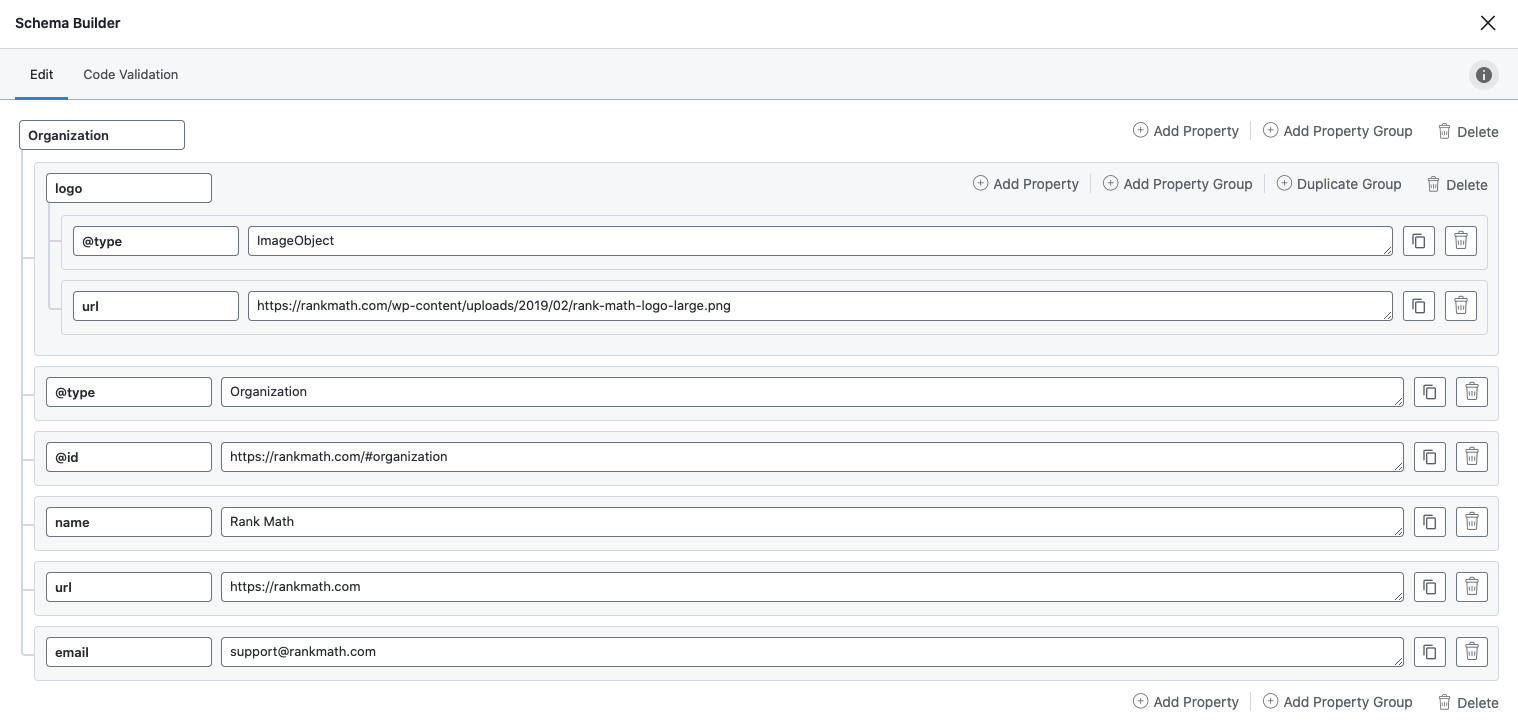Viewport: 1518px width, 725px height.
Task: Edit the @type key of Organization value
Action: click(x=129, y=392)
